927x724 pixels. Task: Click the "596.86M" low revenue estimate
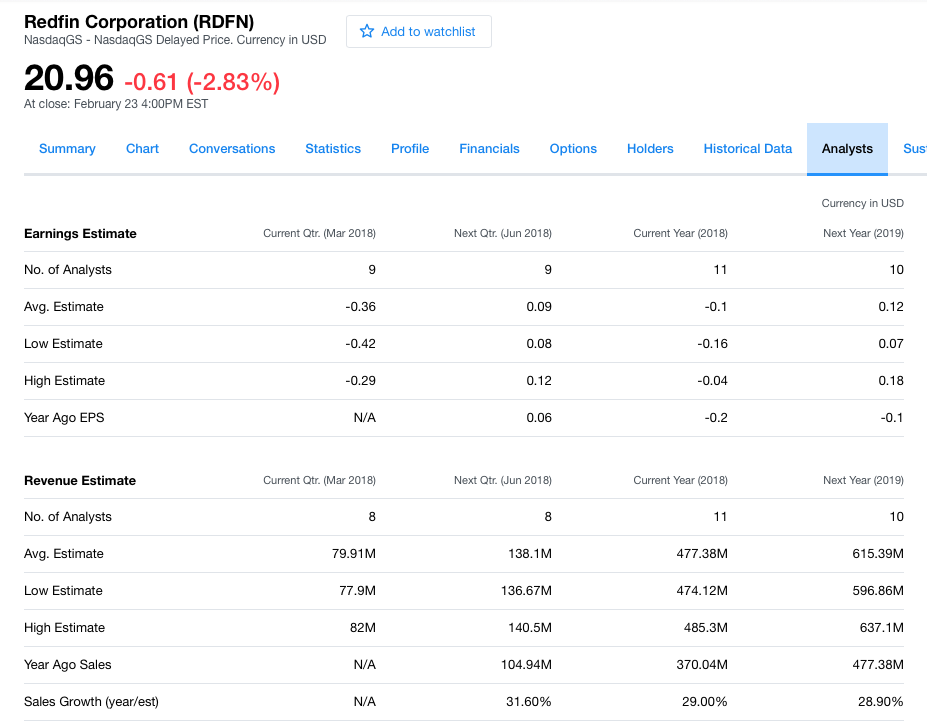tap(878, 590)
